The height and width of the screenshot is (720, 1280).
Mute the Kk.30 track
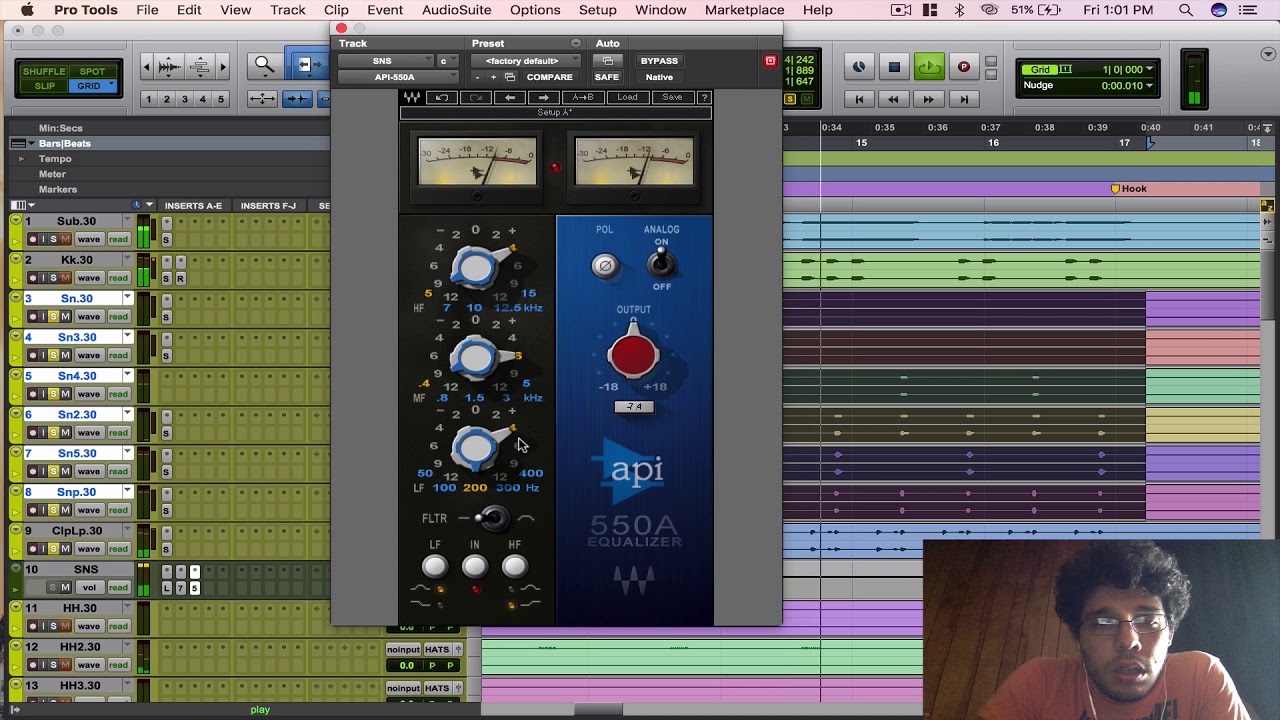65,278
